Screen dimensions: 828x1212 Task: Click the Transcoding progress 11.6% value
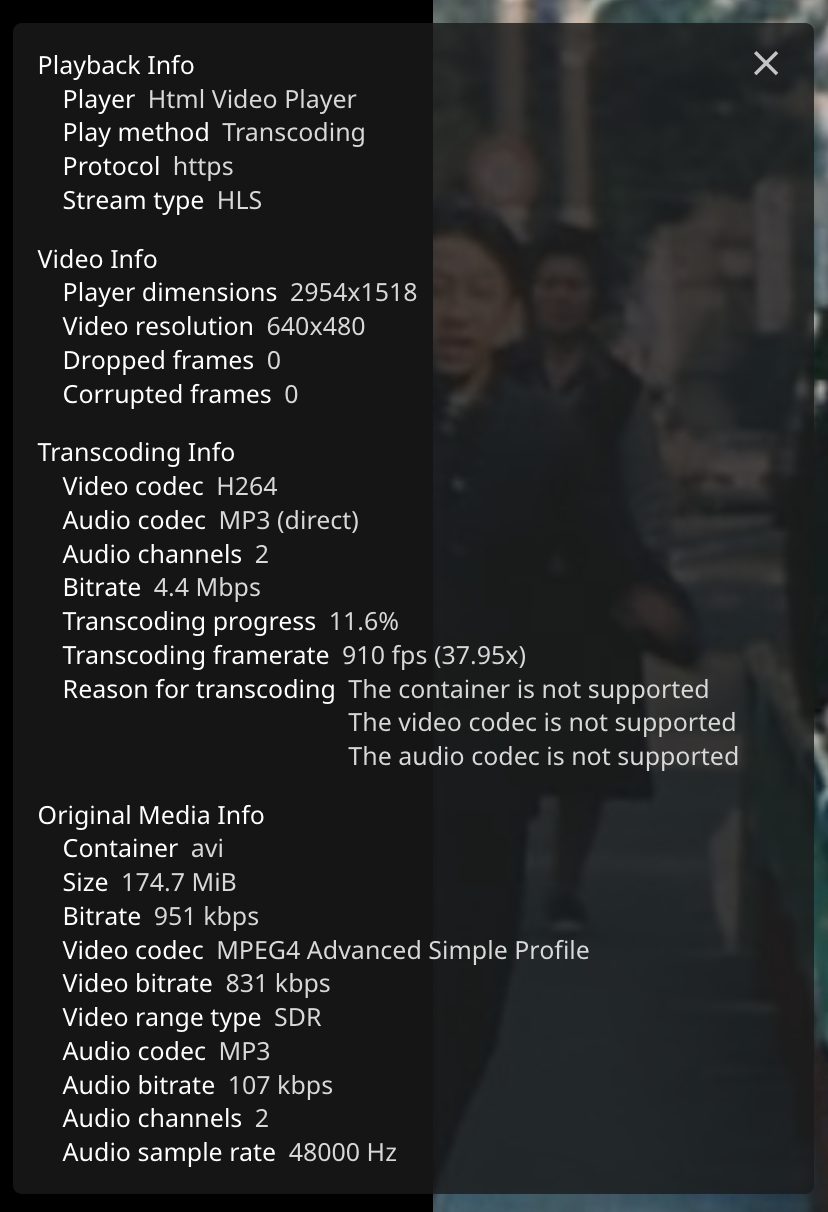(x=364, y=621)
